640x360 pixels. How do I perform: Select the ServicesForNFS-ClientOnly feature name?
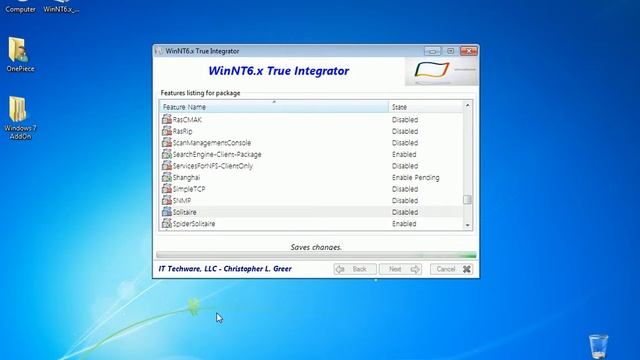[x=213, y=166]
